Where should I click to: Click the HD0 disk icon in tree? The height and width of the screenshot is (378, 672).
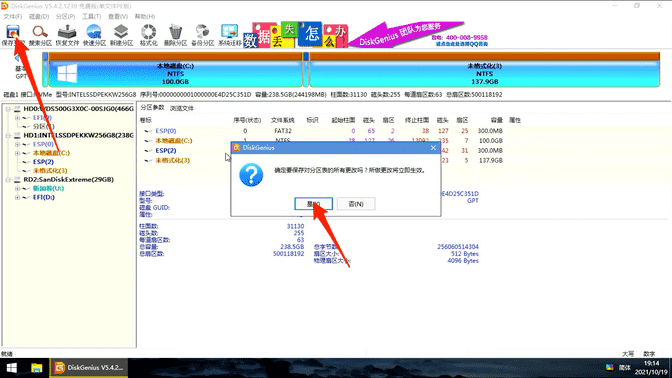17,109
